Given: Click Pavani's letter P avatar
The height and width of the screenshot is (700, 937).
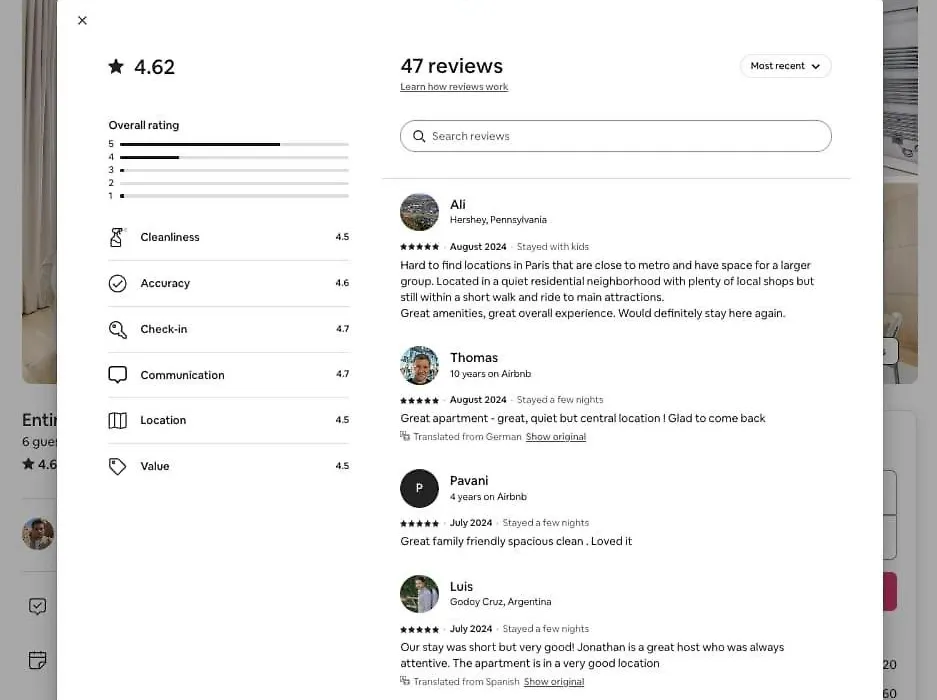Looking at the screenshot, I should tap(419, 488).
